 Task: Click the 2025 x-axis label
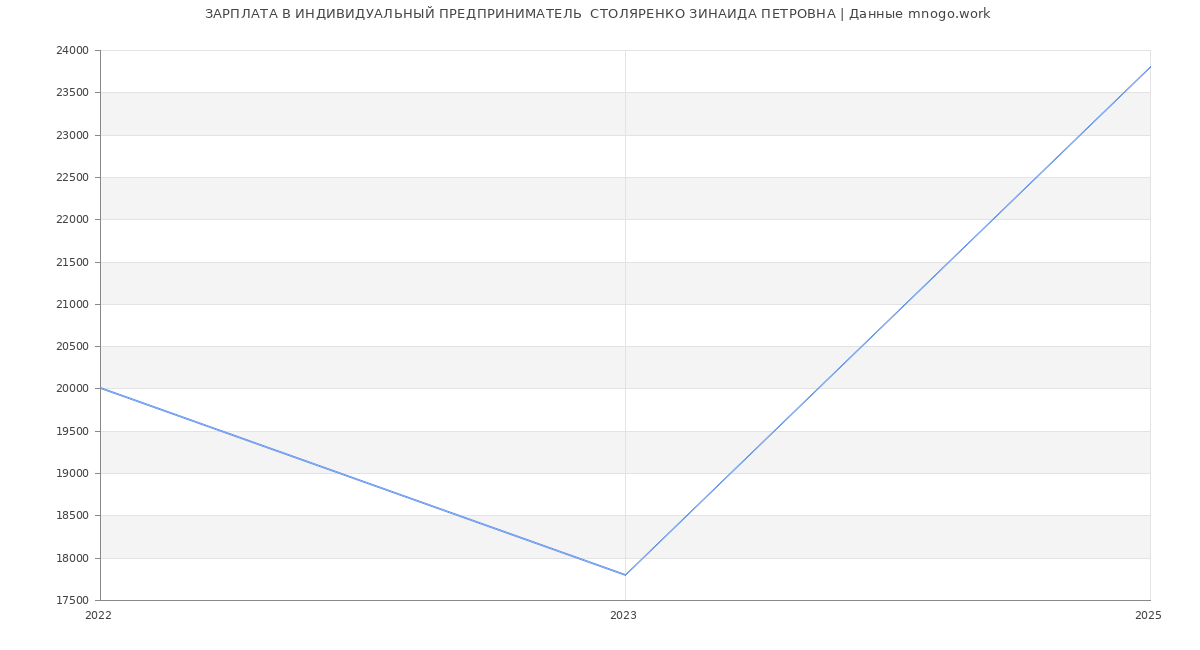pos(1148,616)
